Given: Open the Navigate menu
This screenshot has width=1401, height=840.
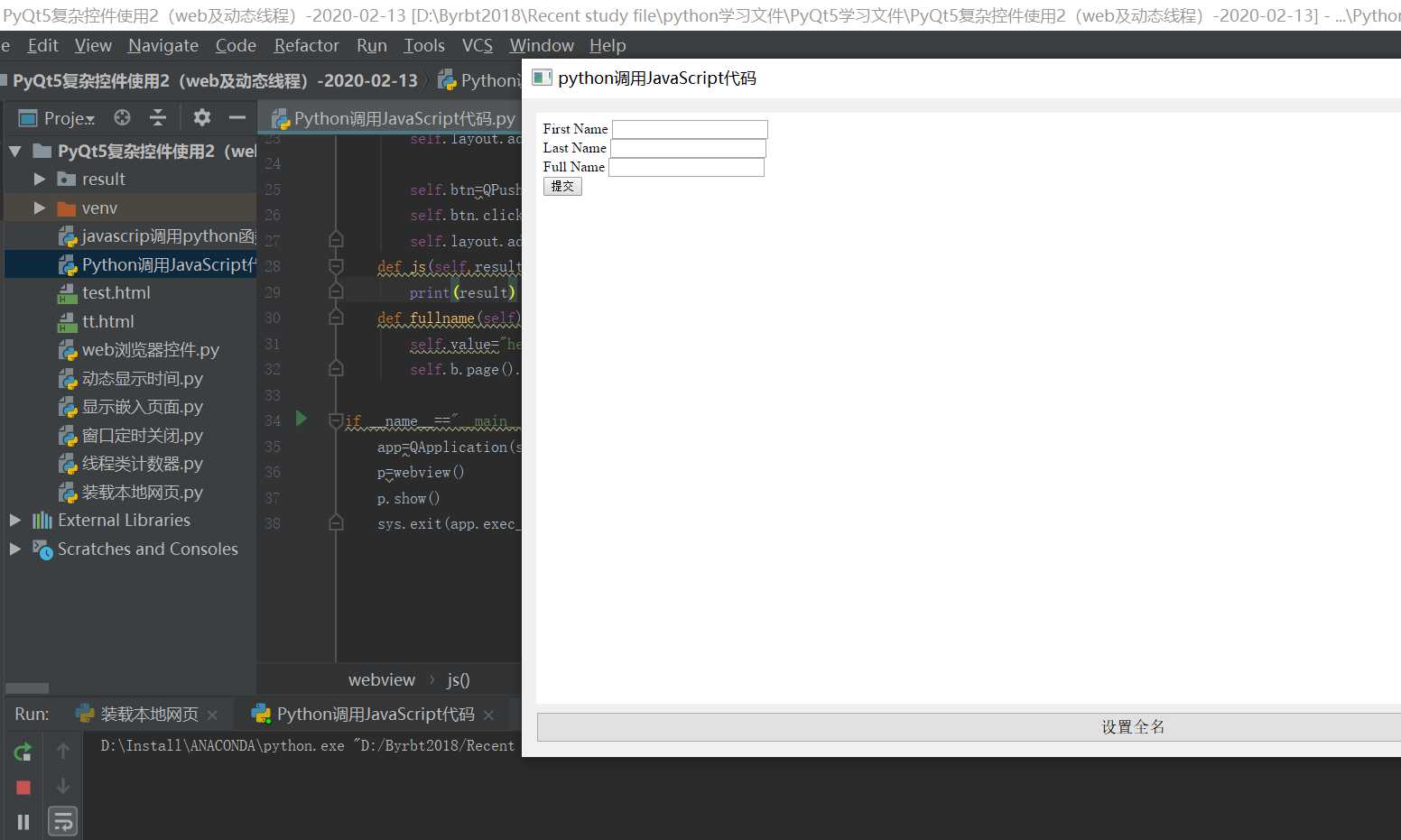Looking at the screenshot, I should pyautogui.click(x=163, y=45).
